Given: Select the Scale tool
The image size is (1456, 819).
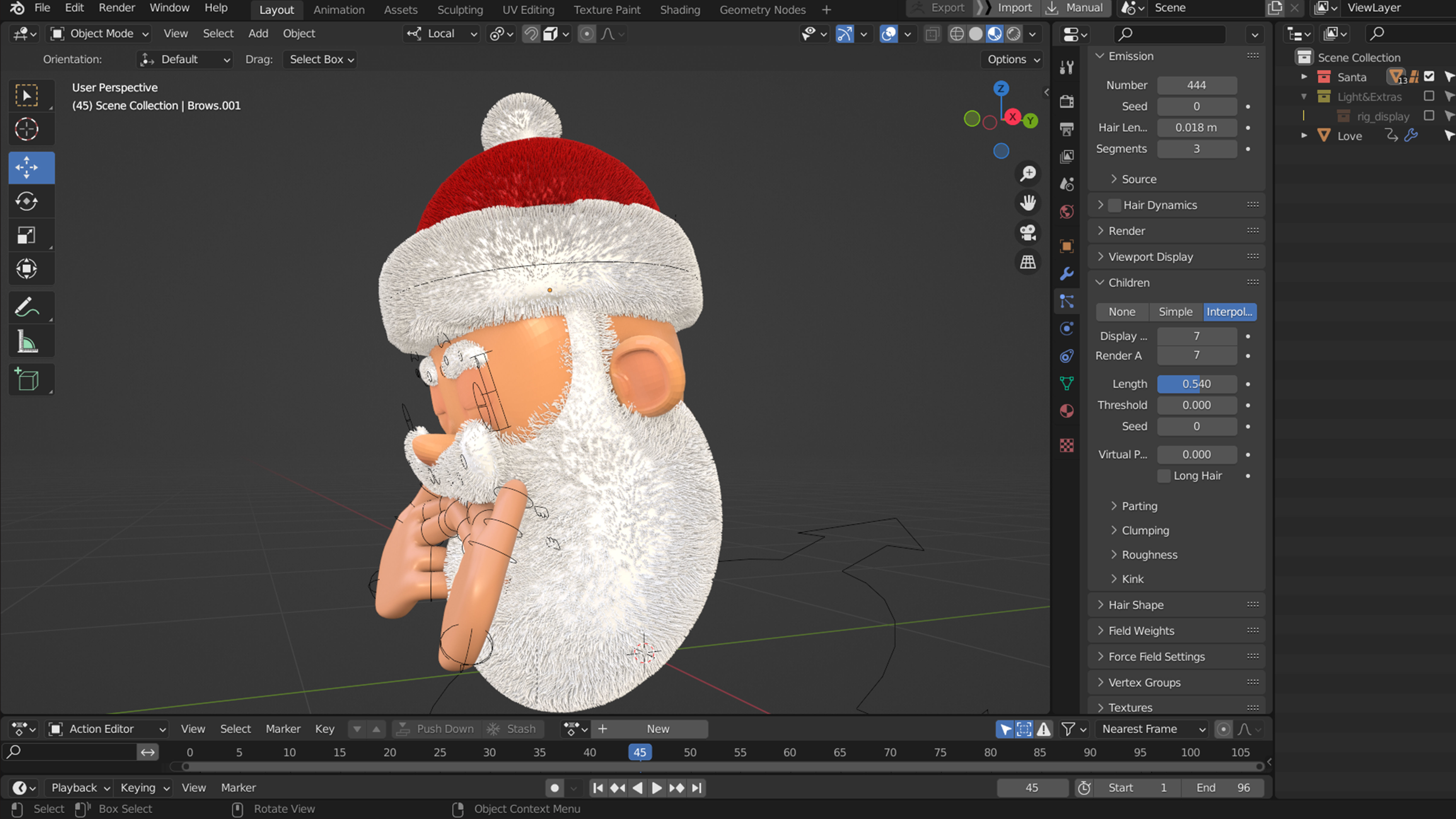Looking at the screenshot, I should [27, 235].
